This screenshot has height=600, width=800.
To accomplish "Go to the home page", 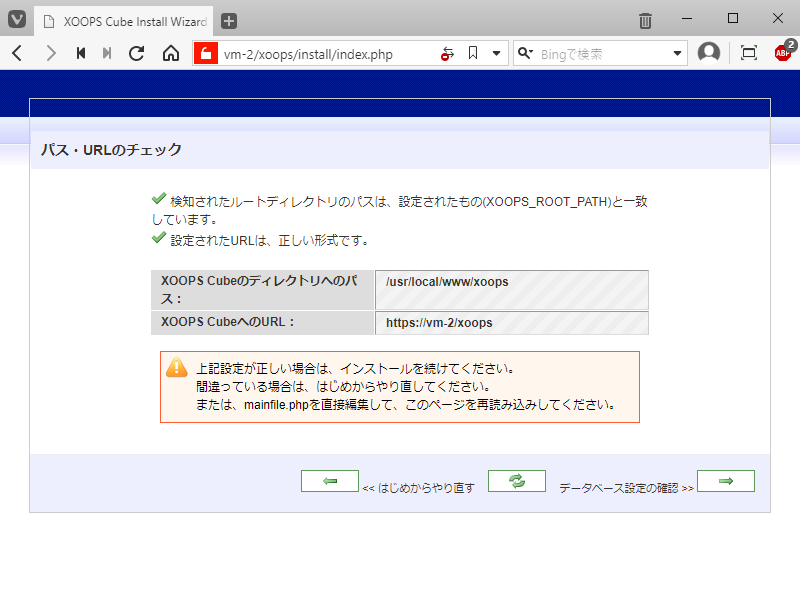I will (171, 53).
